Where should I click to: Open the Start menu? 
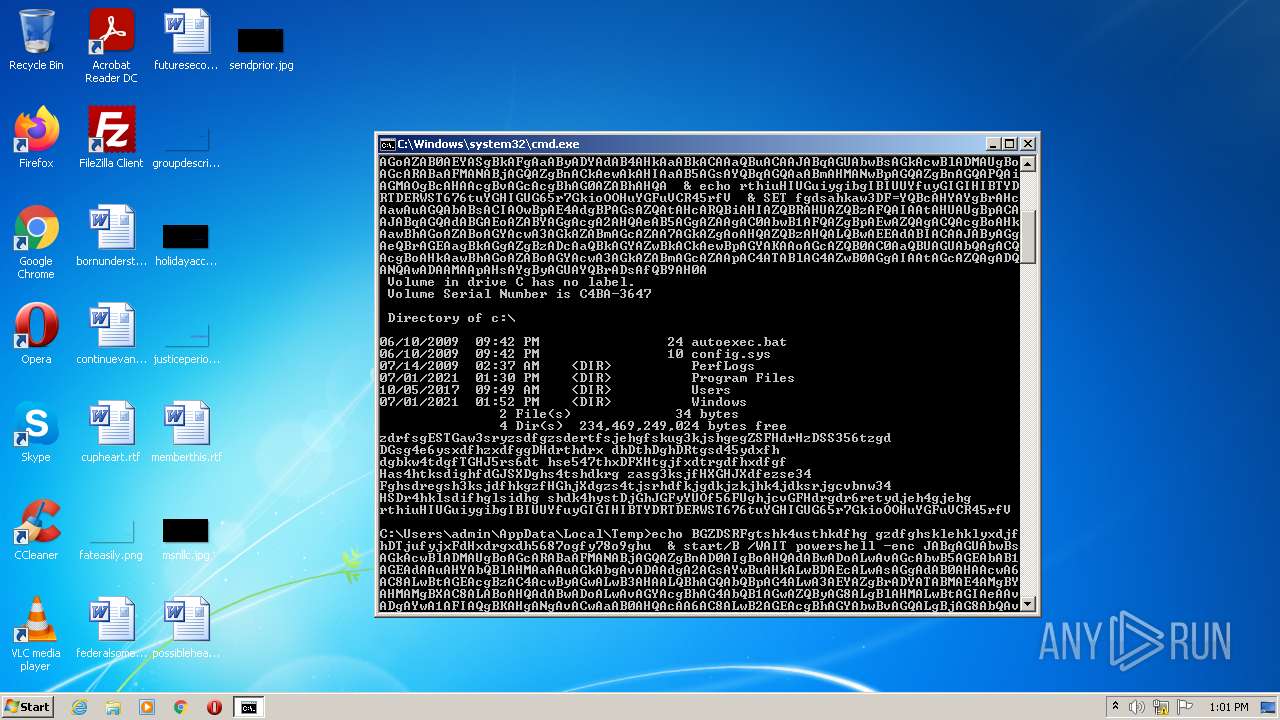tap(28, 707)
